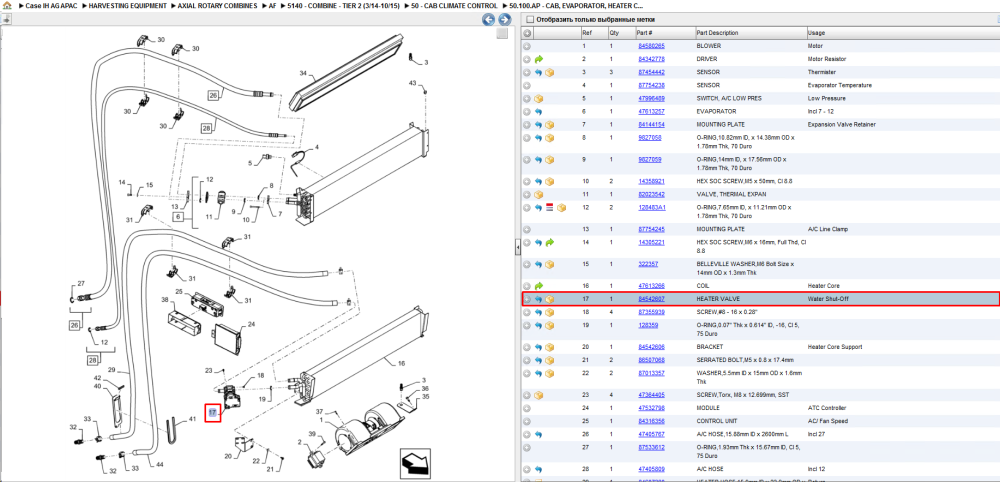Click the next page blue arrow

pos(504,20)
